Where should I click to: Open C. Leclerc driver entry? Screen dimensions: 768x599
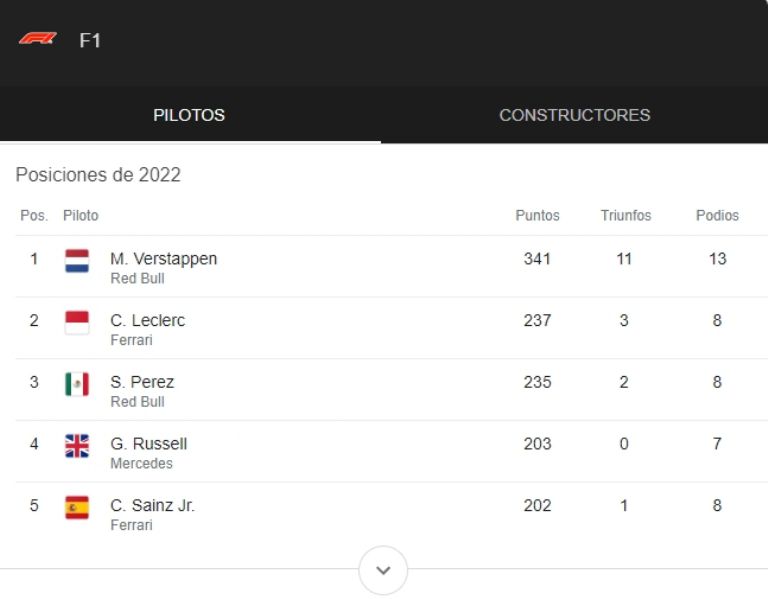(x=147, y=321)
